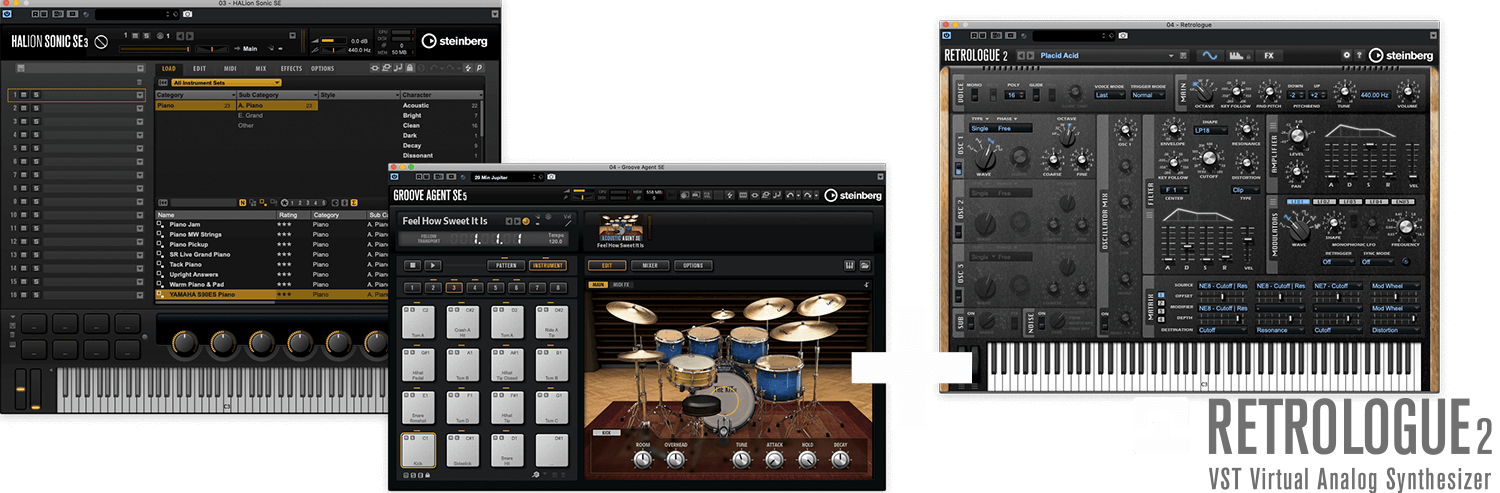This screenshot has width=1500, height=493.
Task: Solo slot 1 in HALion Sonic rack
Action: [35, 95]
